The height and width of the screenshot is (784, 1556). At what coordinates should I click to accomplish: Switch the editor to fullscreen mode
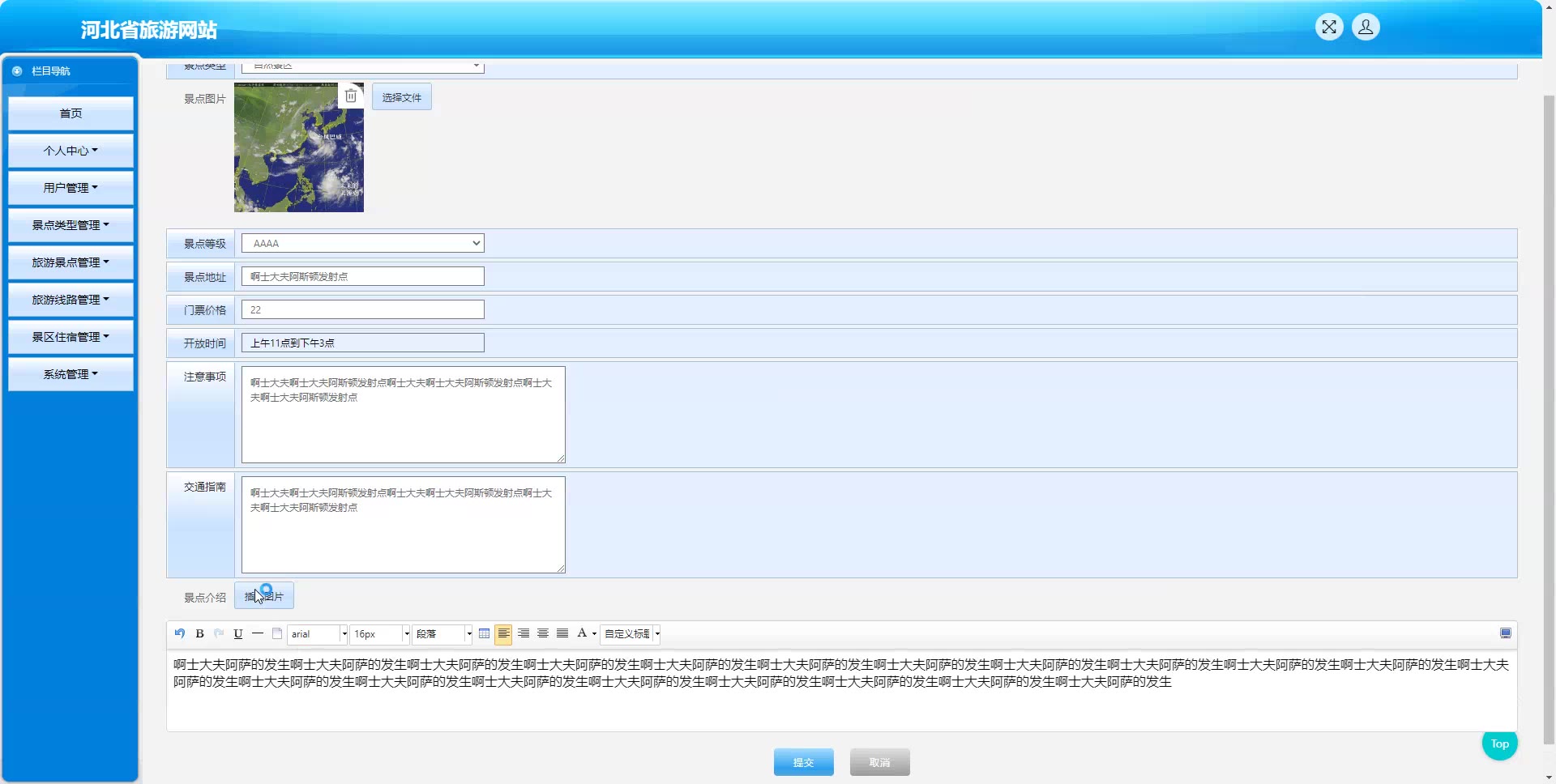coord(1506,633)
